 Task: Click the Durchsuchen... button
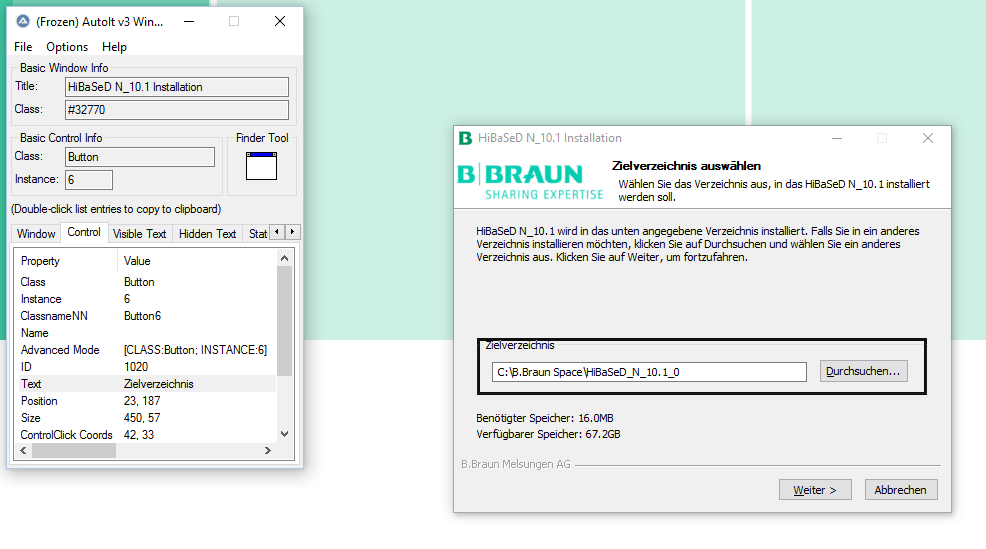(863, 371)
